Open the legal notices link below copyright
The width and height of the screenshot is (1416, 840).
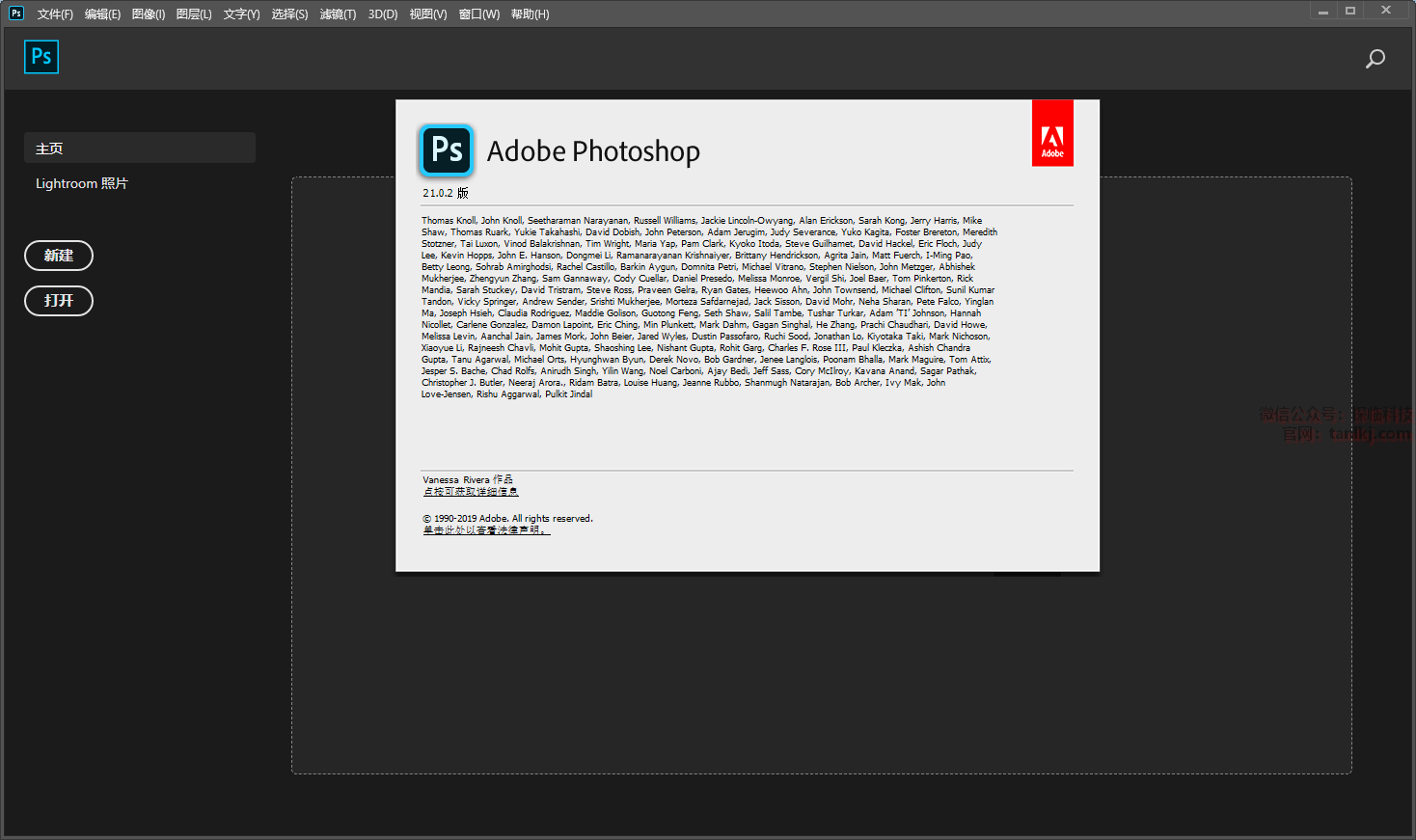click(x=486, y=530)
